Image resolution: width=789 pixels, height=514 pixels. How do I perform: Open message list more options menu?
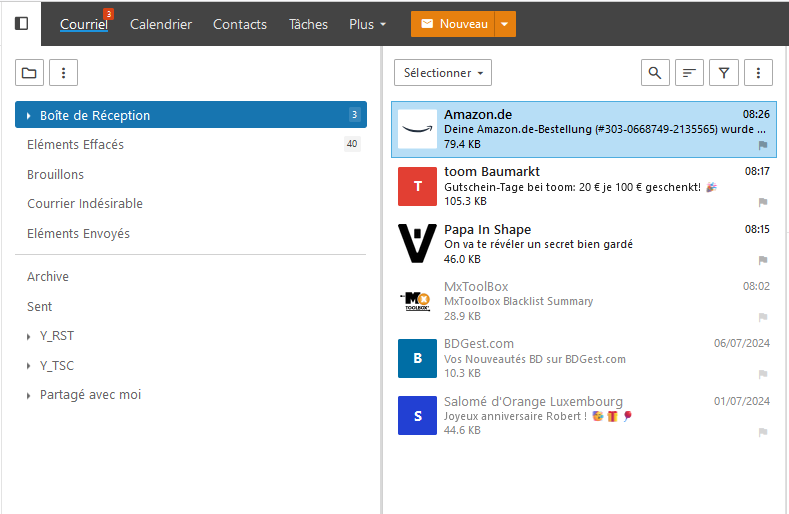tap(758, 73)
